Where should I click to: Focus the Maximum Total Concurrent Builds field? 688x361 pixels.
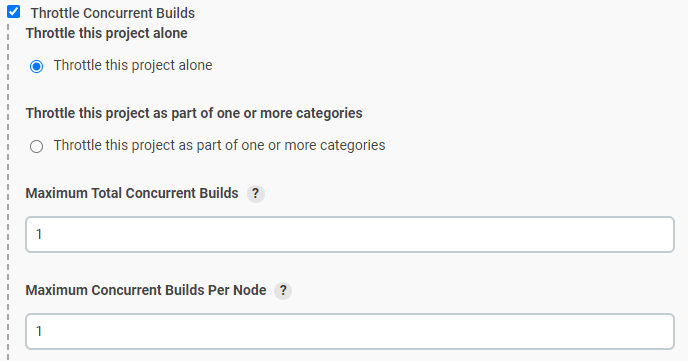[x=350, y=234]
